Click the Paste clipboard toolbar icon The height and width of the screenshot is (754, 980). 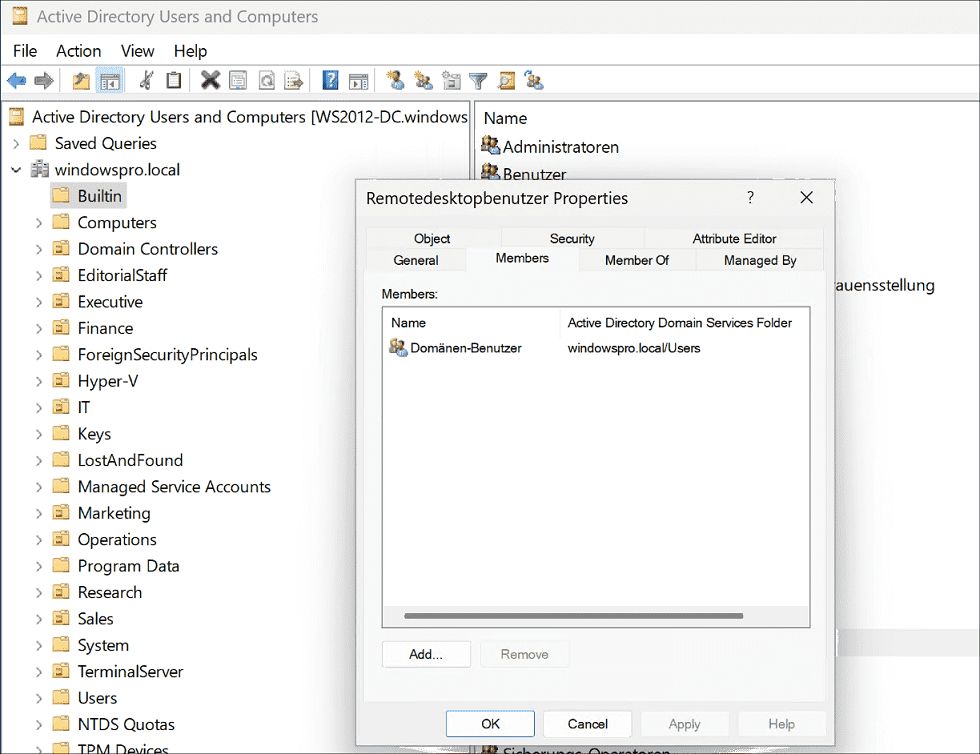click(x=174, y=81)
